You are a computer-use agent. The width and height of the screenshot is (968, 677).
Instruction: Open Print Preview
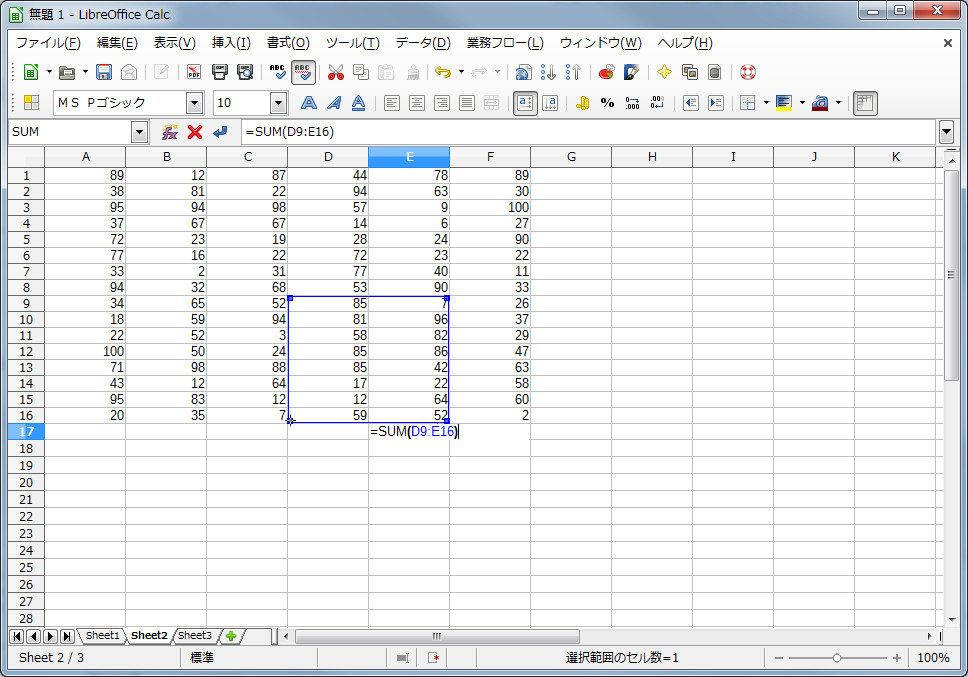(x=245, y=72)
